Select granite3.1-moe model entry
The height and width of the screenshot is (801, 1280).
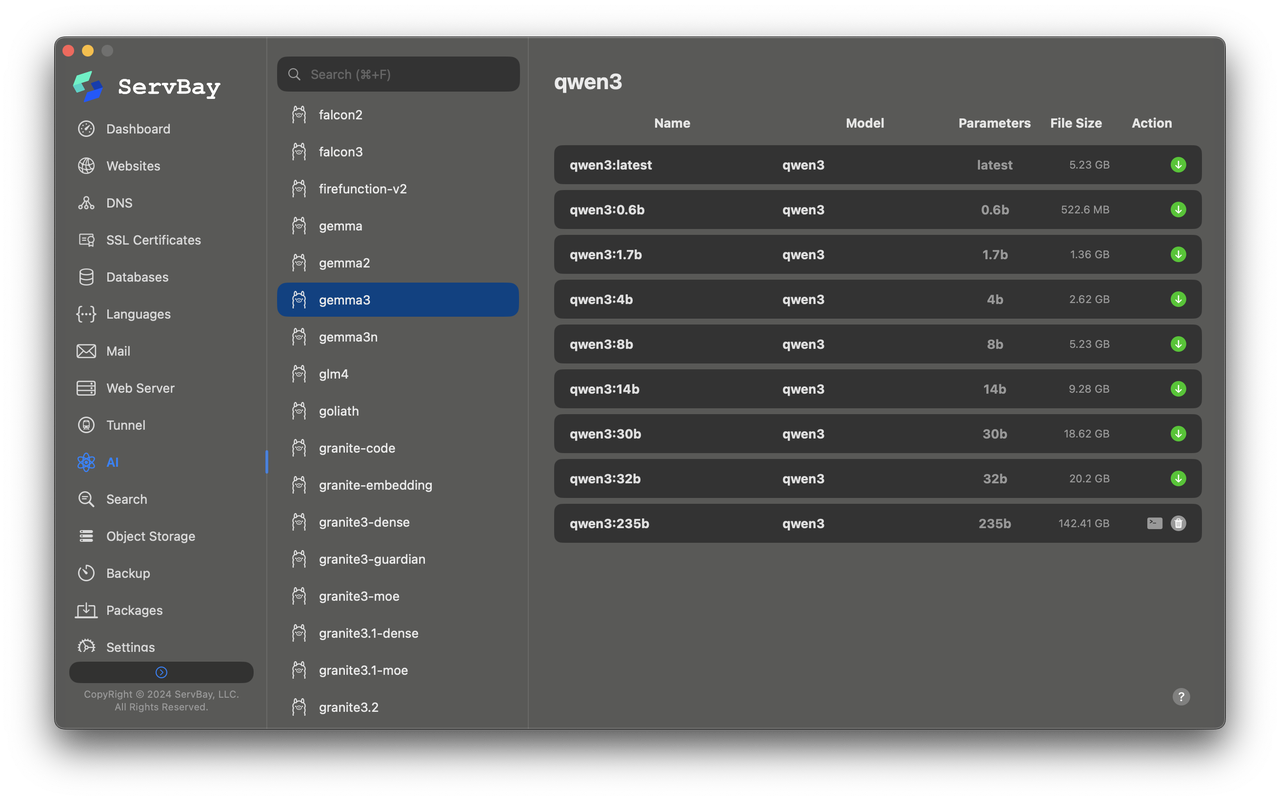tap(398, 670)
